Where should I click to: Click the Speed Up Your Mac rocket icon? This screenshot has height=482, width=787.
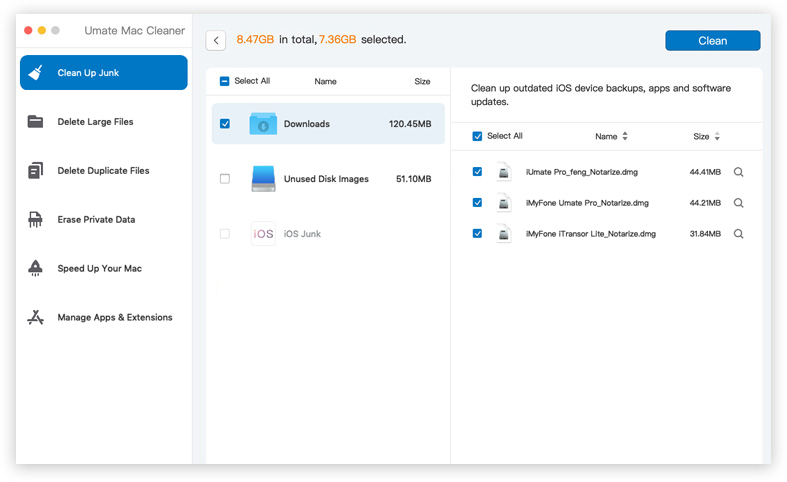tap(35, 268)
